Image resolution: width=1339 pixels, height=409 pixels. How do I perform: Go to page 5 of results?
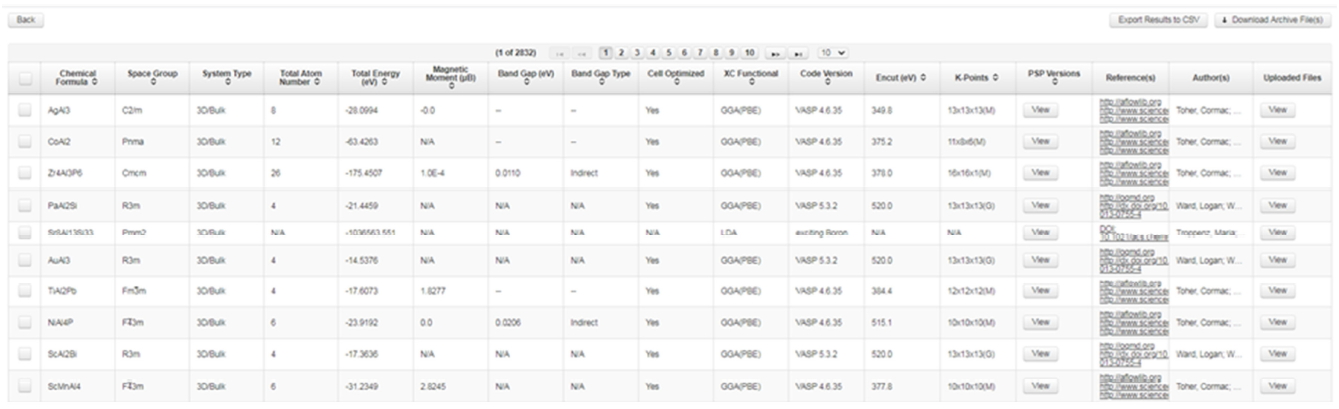[667, 52]
